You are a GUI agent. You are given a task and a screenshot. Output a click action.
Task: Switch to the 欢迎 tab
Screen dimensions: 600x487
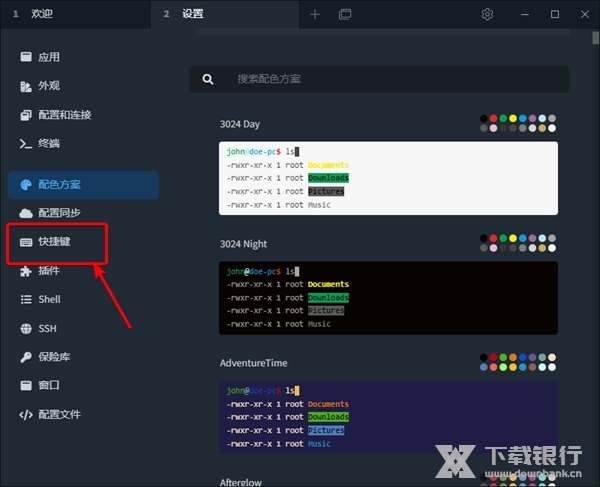75,14
